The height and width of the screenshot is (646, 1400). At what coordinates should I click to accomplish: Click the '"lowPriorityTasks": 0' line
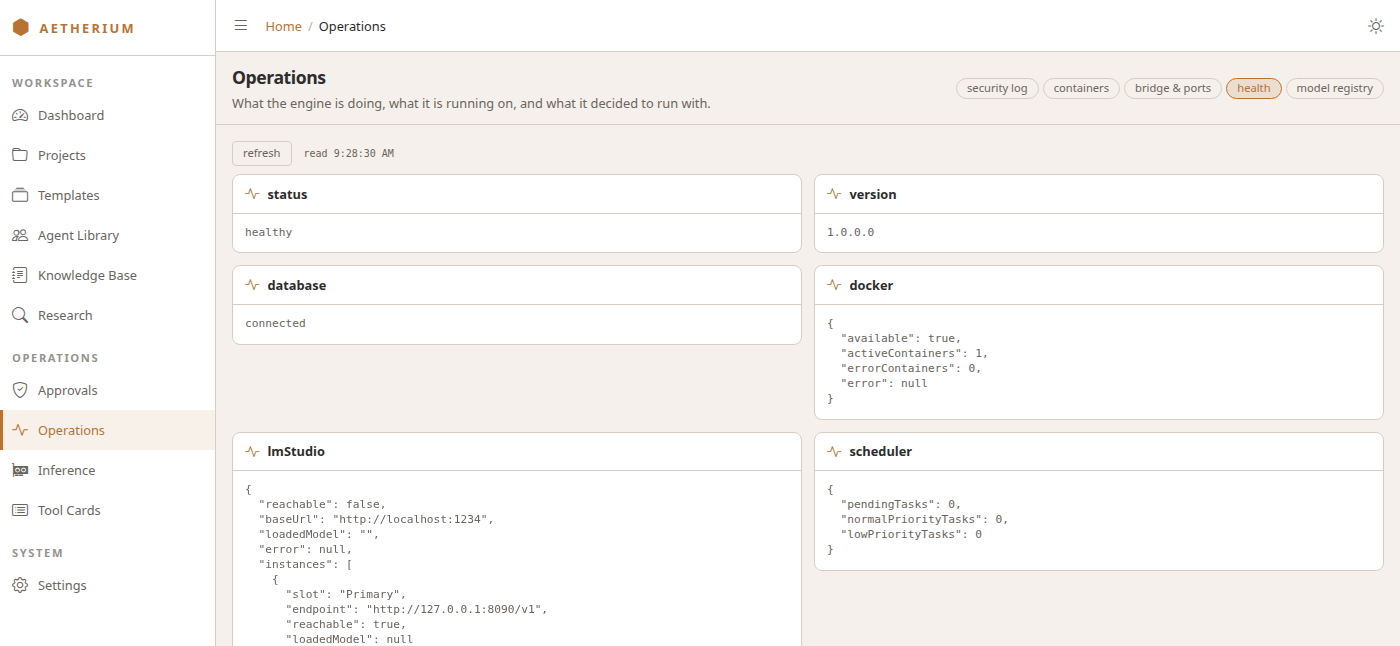tap(911, 534)
